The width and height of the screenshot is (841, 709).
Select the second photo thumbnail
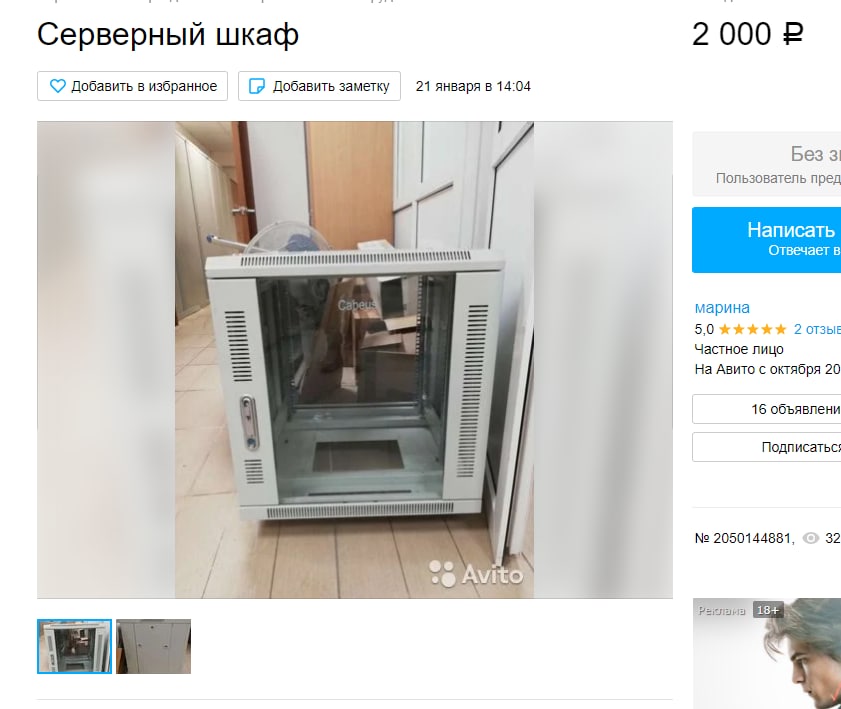[x=153, y=646]
